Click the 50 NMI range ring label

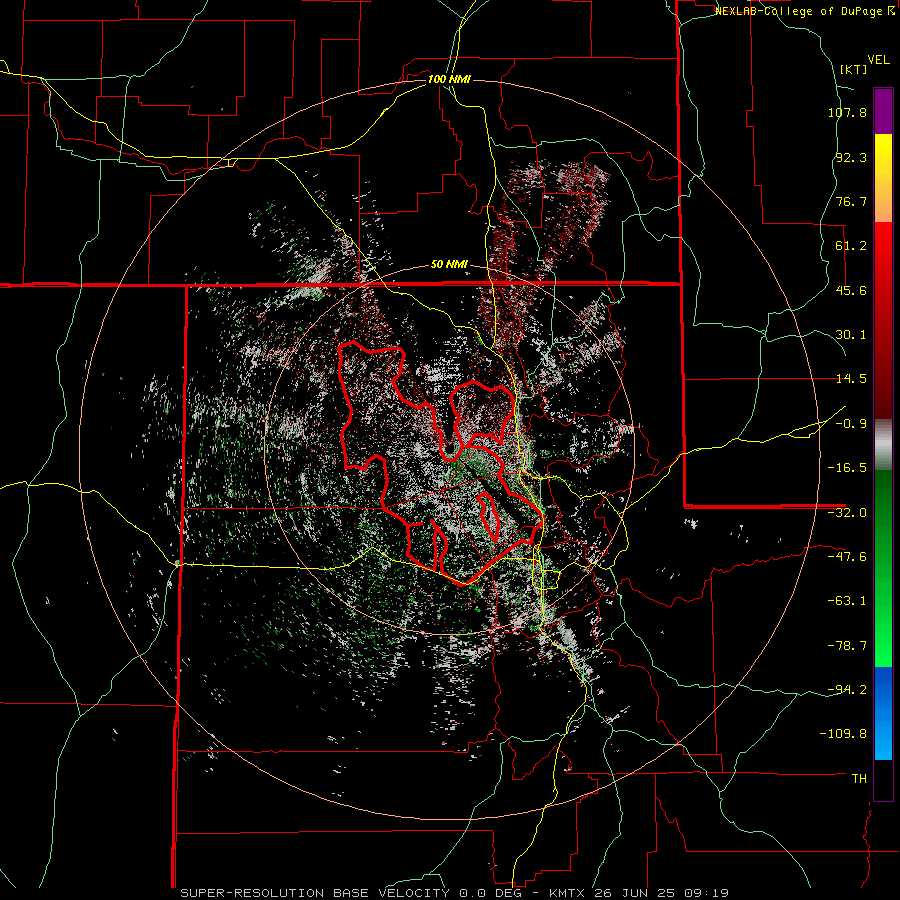(x=449, y=265)
